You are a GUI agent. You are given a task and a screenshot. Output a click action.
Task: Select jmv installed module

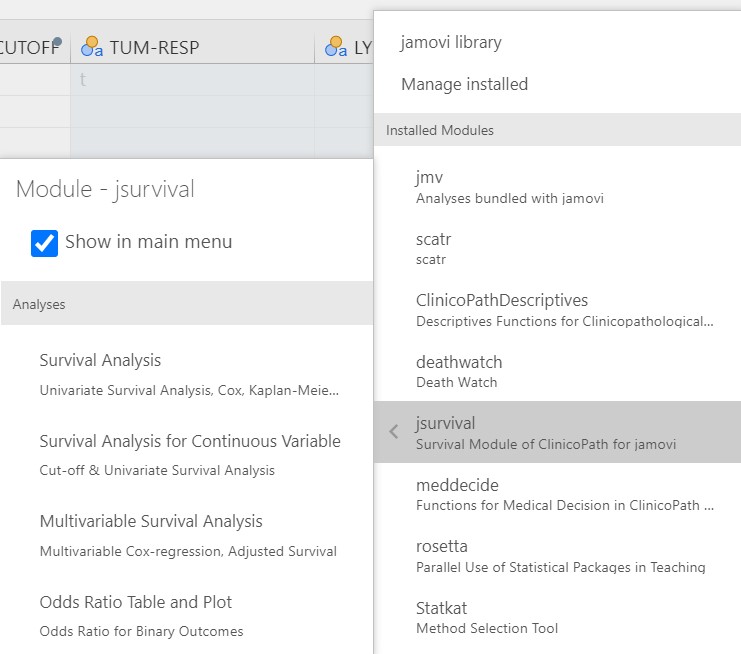[x=557, y=187]
